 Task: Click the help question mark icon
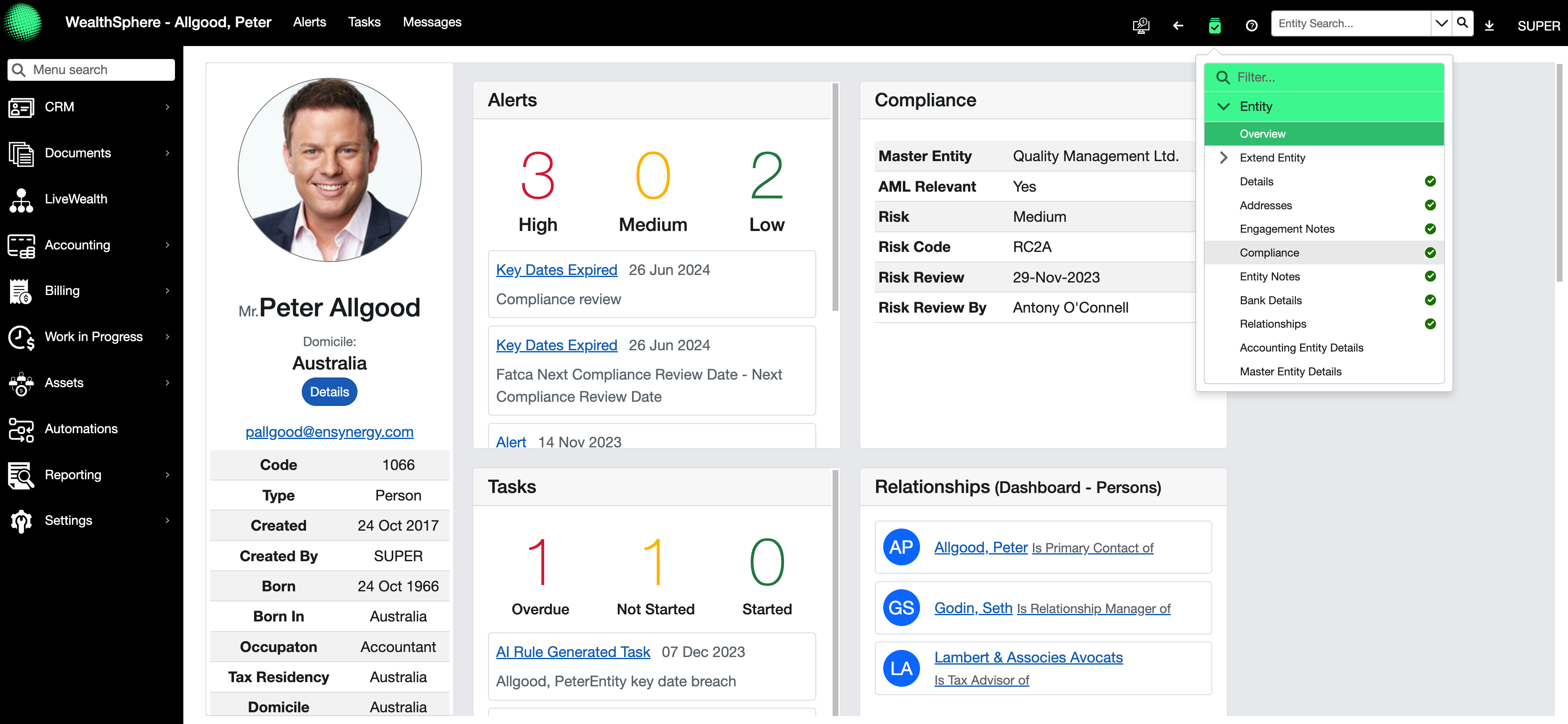click(x=1252, y=26)
